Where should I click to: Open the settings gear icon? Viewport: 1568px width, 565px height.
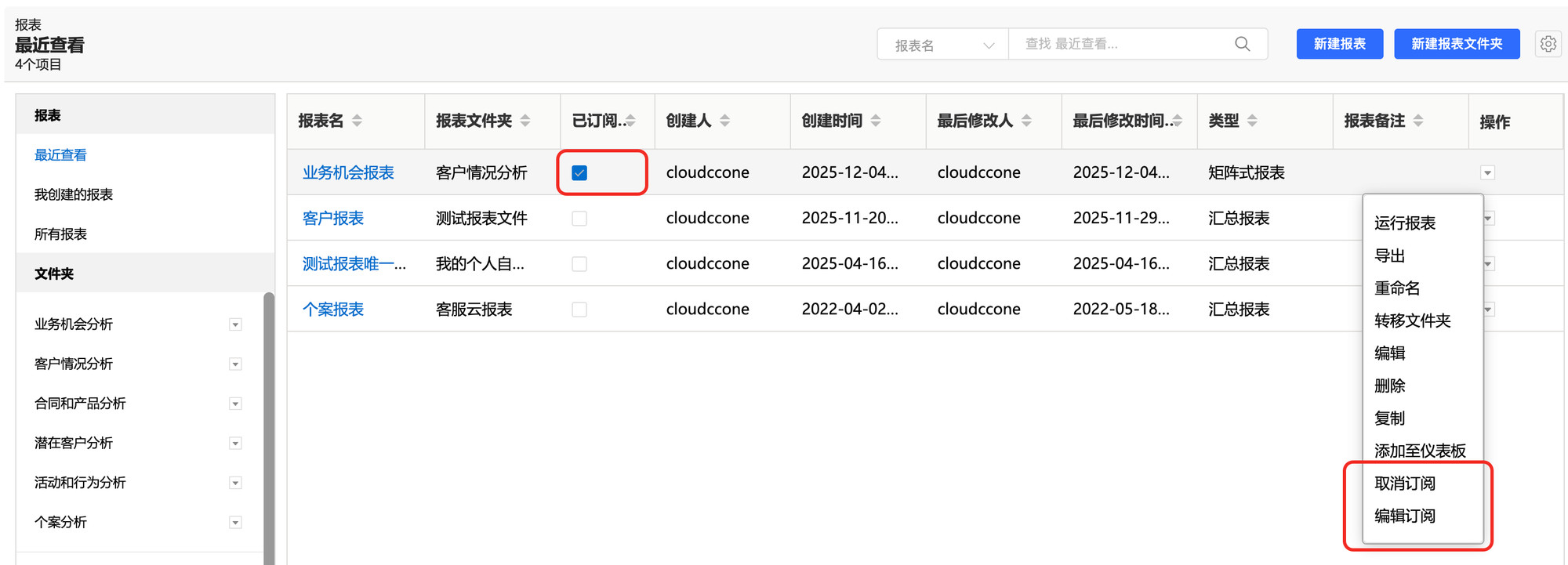point(1548,44)
